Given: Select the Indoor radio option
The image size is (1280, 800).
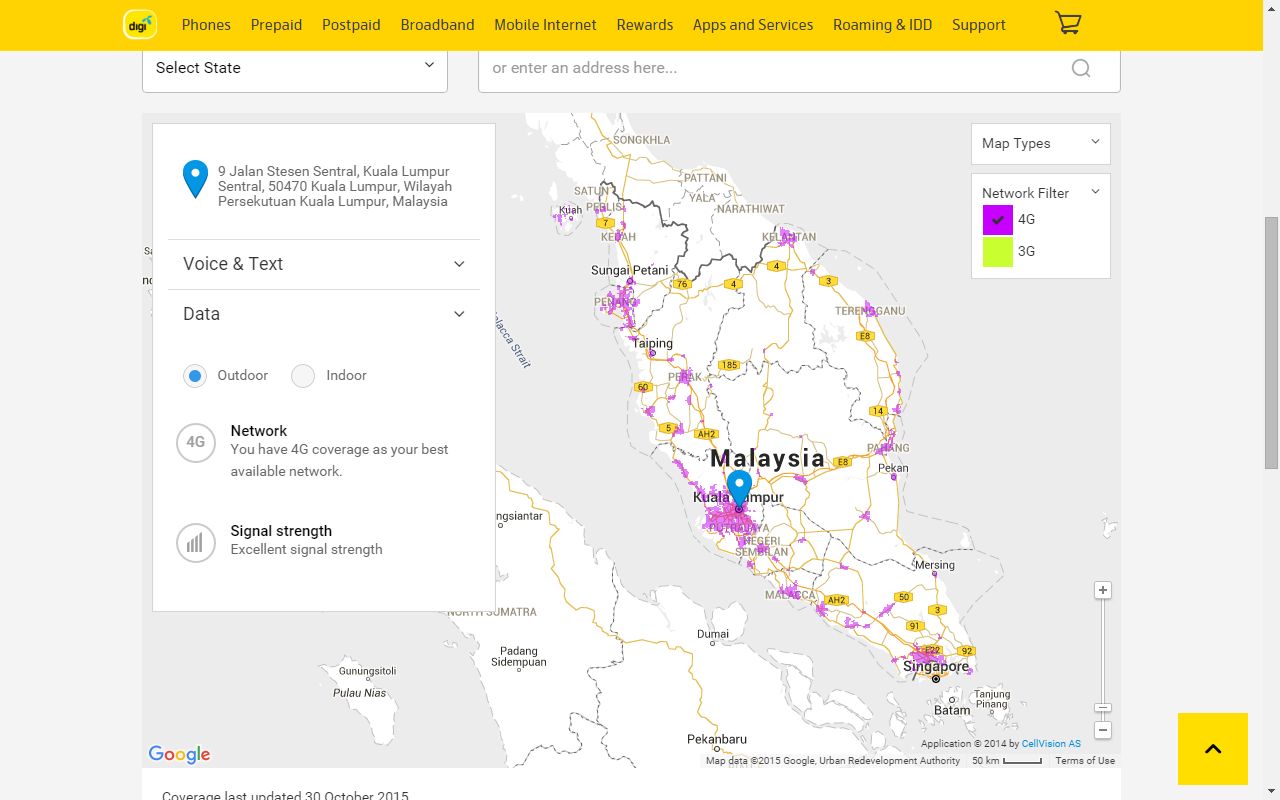Looking at the screenshot, I should [303, 376].
